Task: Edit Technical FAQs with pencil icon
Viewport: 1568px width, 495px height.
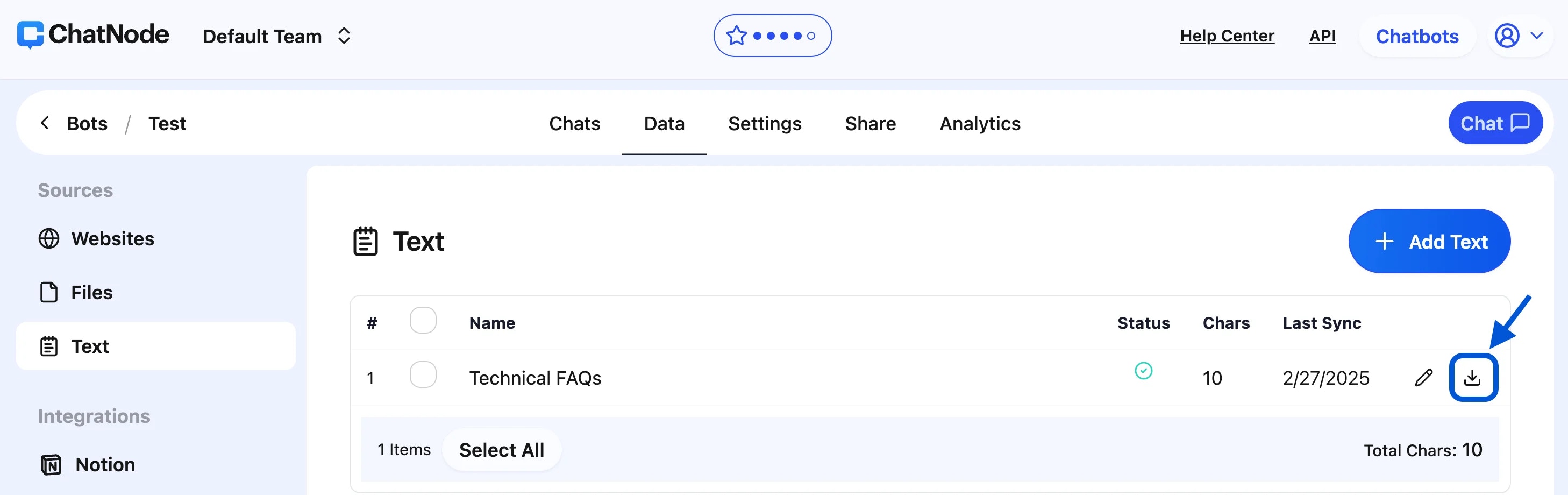Action: (x=1423, y=378)
